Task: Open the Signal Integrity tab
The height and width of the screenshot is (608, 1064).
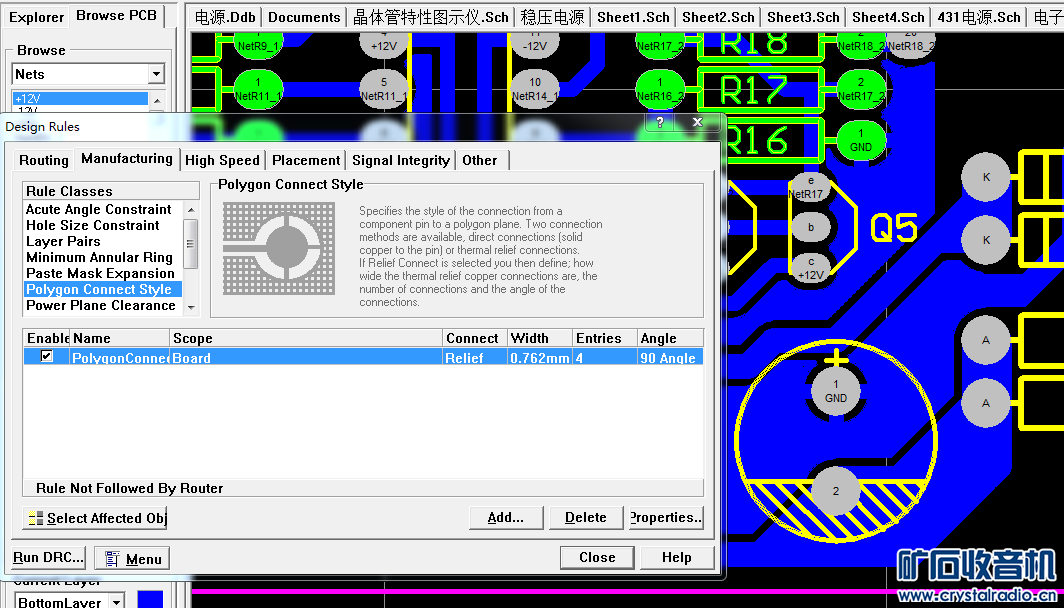Action: tap(400, 160)
